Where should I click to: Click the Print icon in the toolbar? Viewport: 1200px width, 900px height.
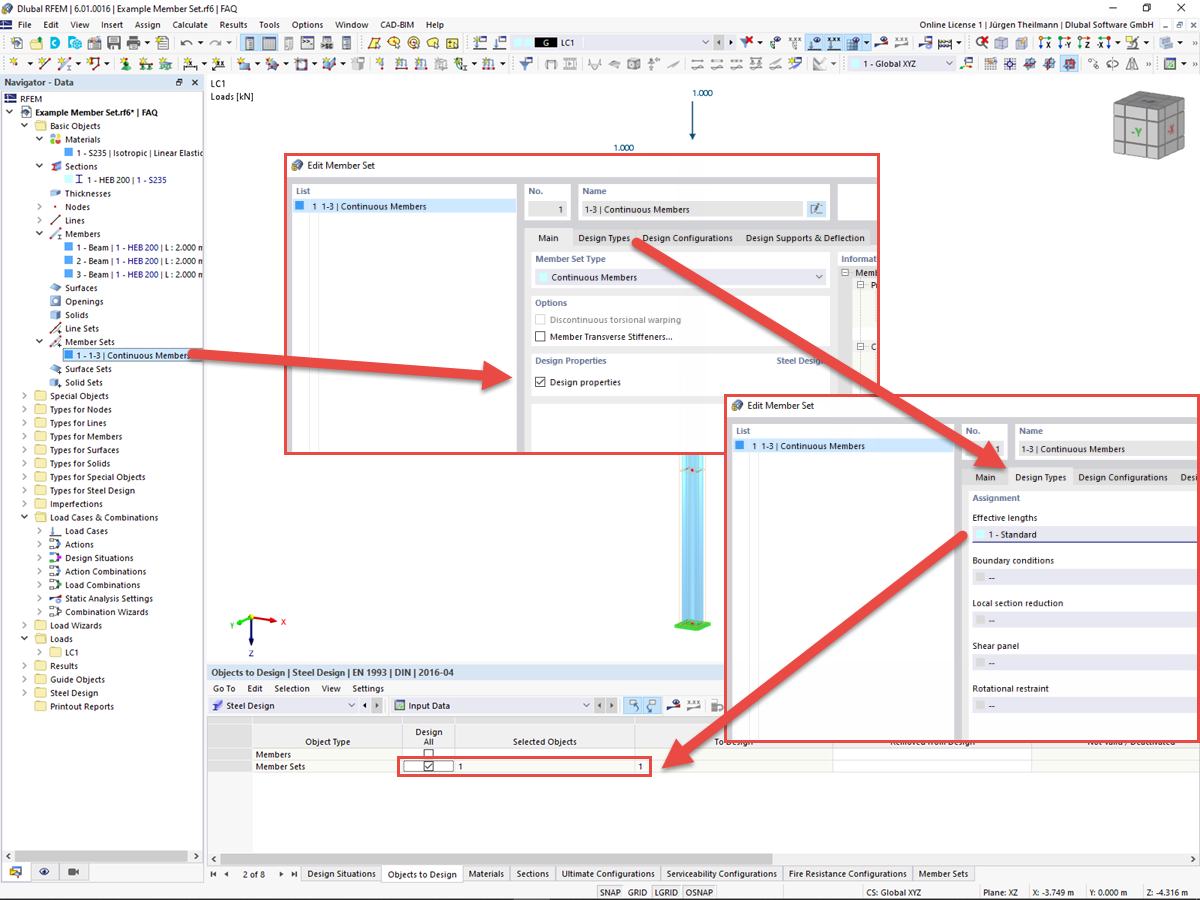[133, 43]
